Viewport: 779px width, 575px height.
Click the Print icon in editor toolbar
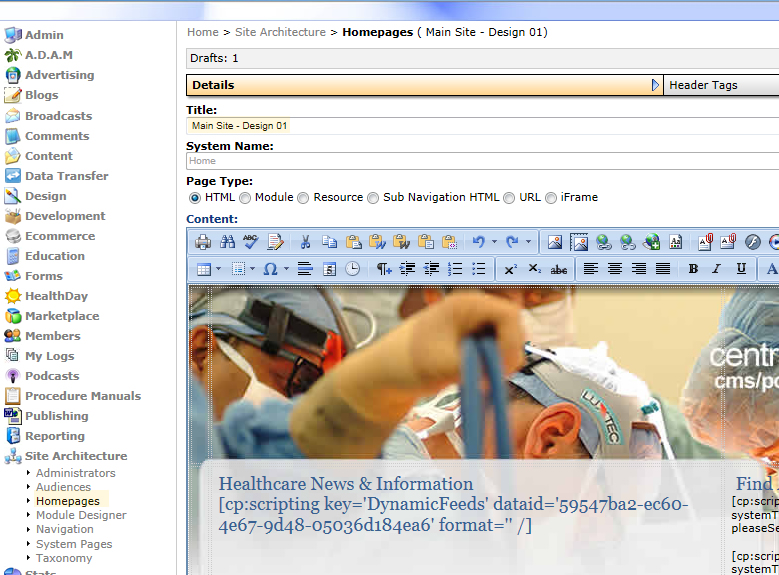tap(203, 242)
